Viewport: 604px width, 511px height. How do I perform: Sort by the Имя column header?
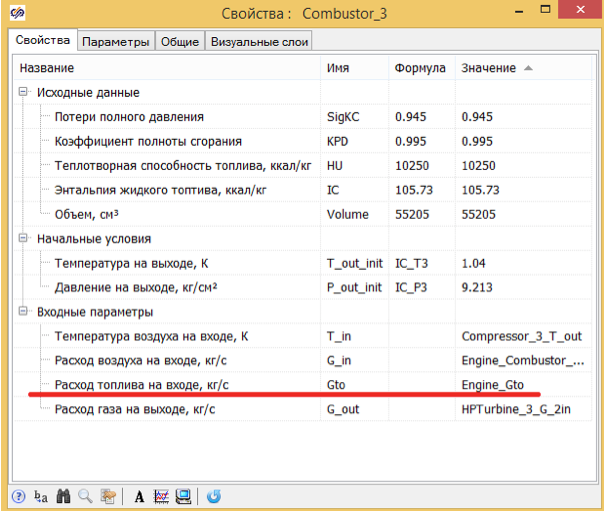click(x=354, y=68)
